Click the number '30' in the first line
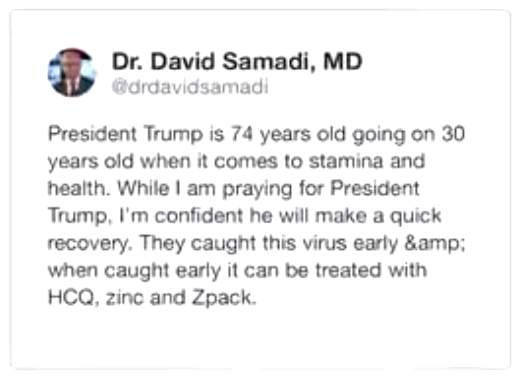521x386 pixels. [x=453, y=134]
